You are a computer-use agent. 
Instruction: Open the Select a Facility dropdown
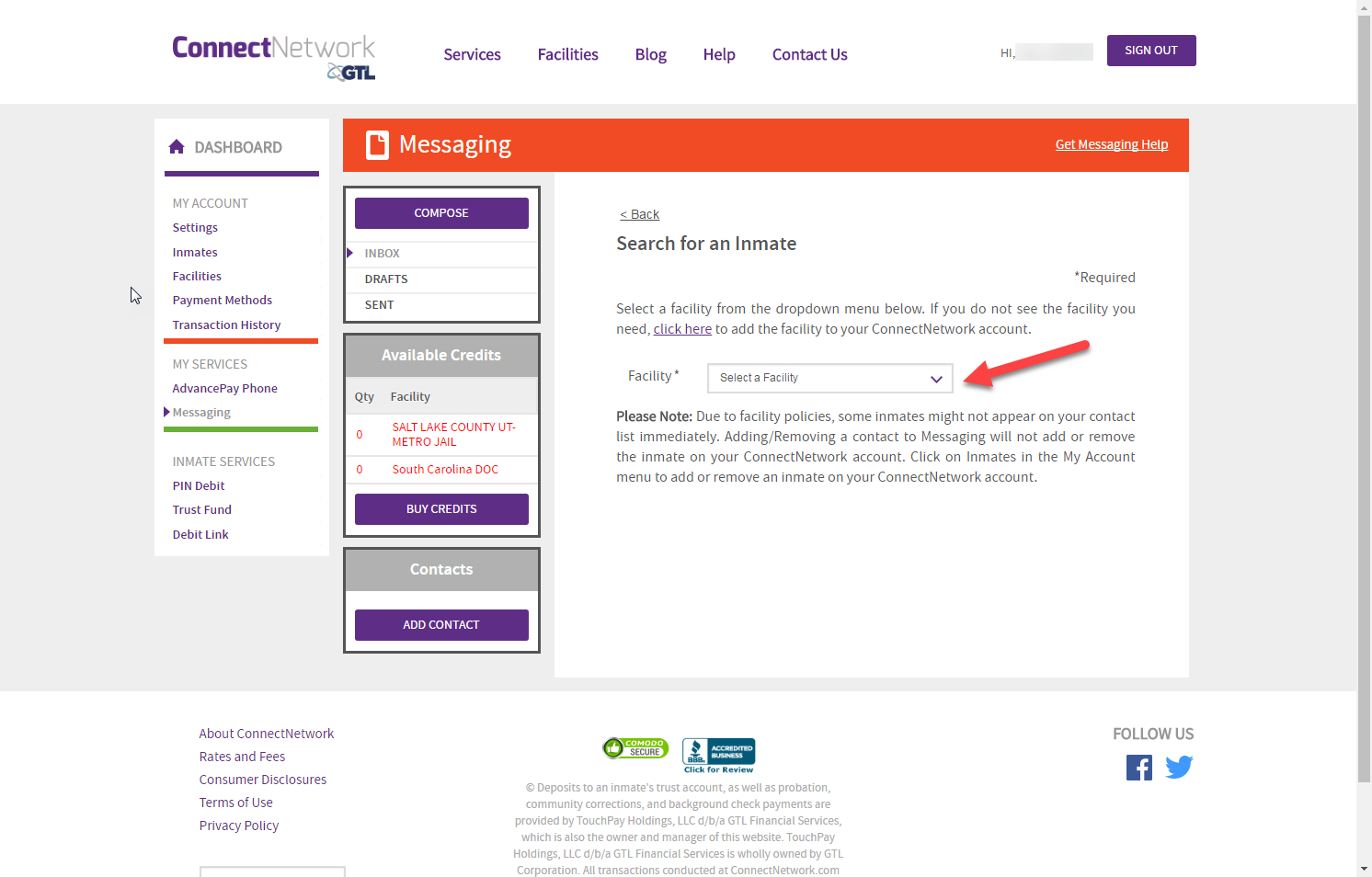(x=829, y=378)
